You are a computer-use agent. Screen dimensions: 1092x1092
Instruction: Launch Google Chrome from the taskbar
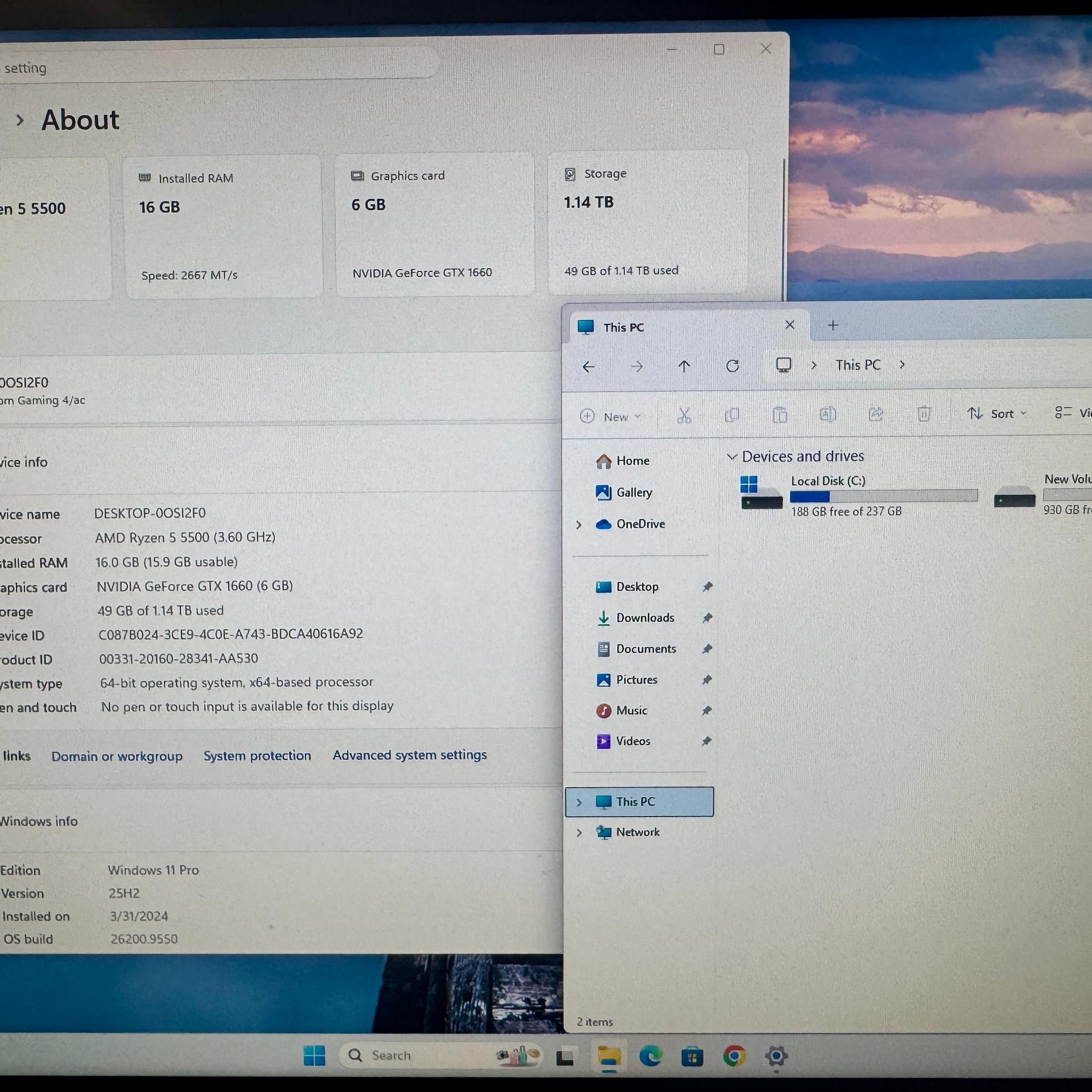coord(734,1055)
